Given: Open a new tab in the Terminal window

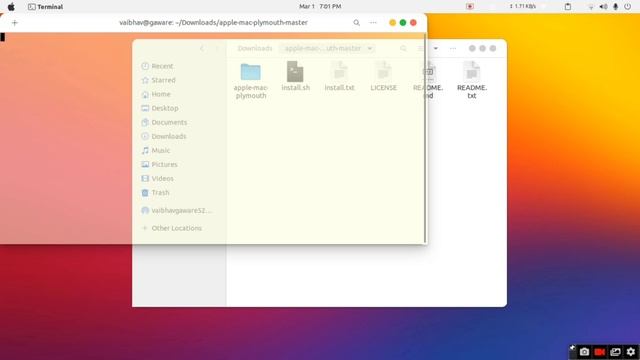Looking at the screenshot, I should [15, 23].
